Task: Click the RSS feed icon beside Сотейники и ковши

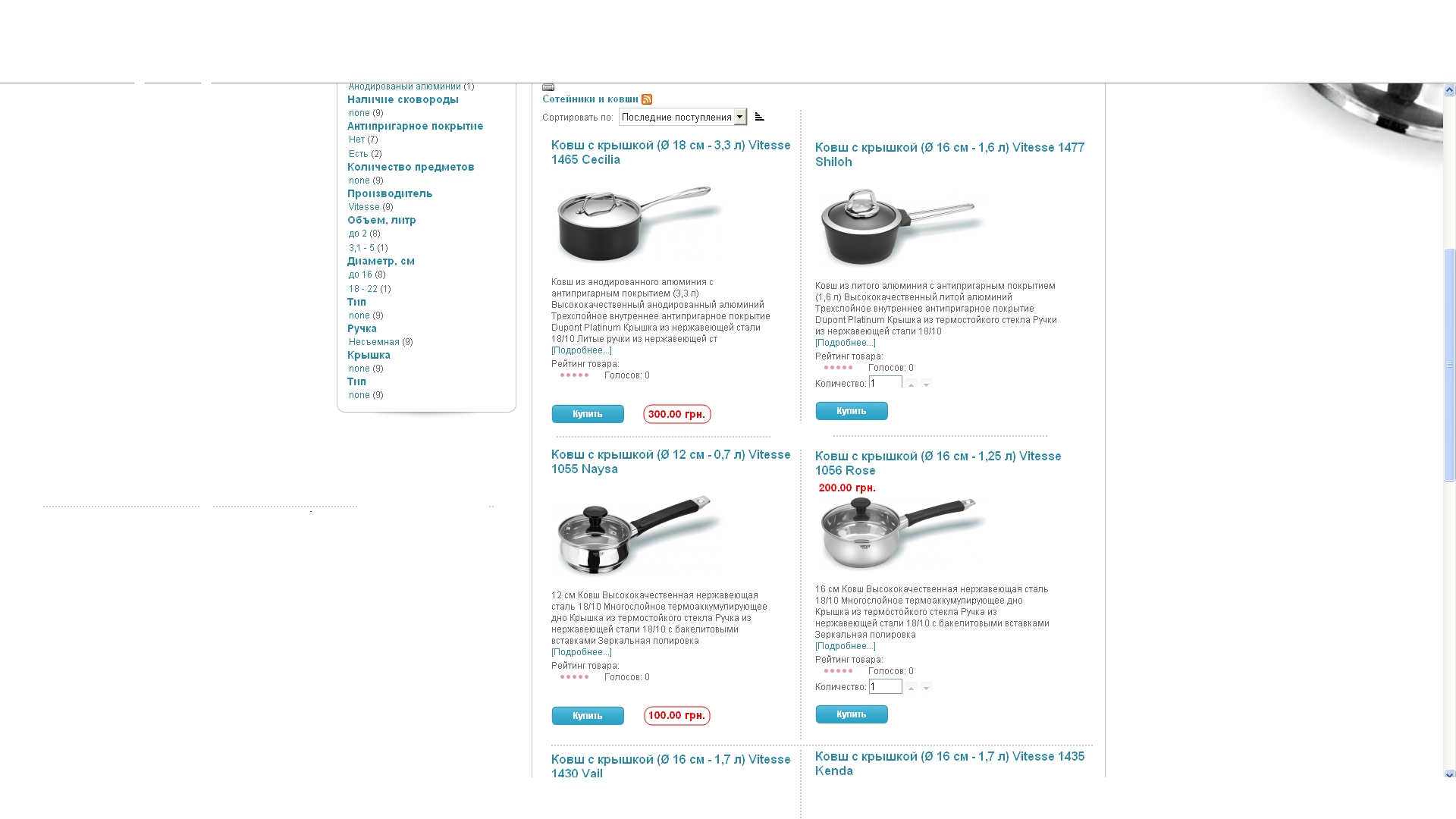Action: (647, 99)
